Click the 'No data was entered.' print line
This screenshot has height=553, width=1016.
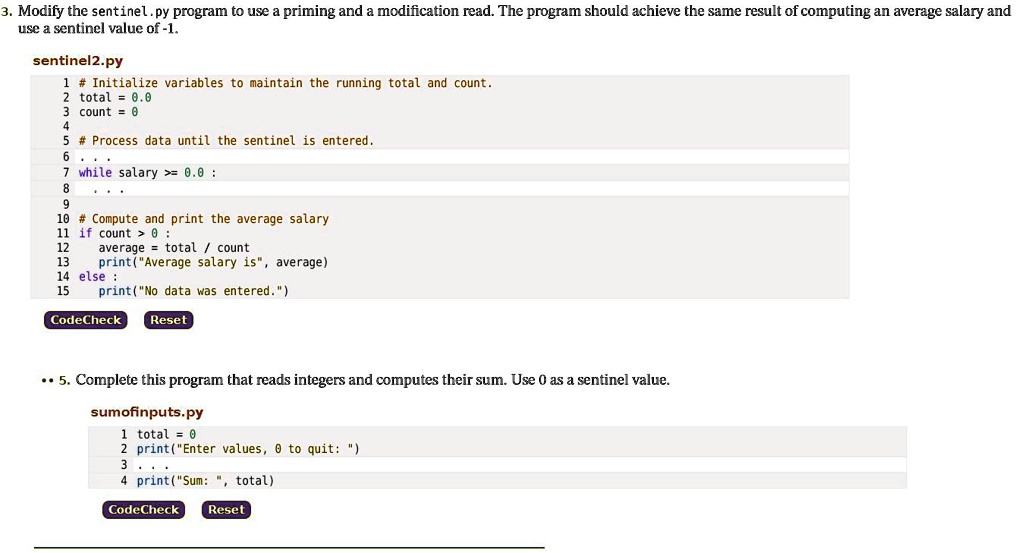coord(193,291)
